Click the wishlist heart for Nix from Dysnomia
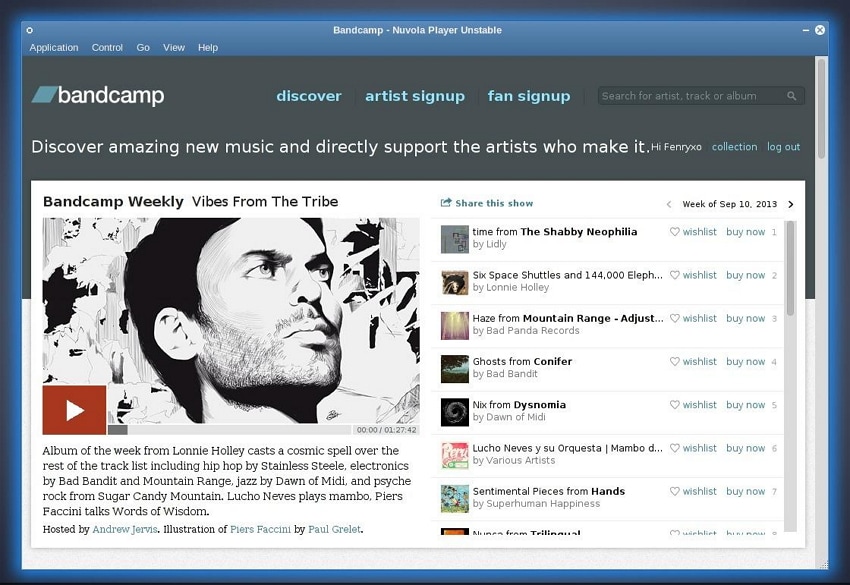850x585 pixels. click(x=674, y=404)
